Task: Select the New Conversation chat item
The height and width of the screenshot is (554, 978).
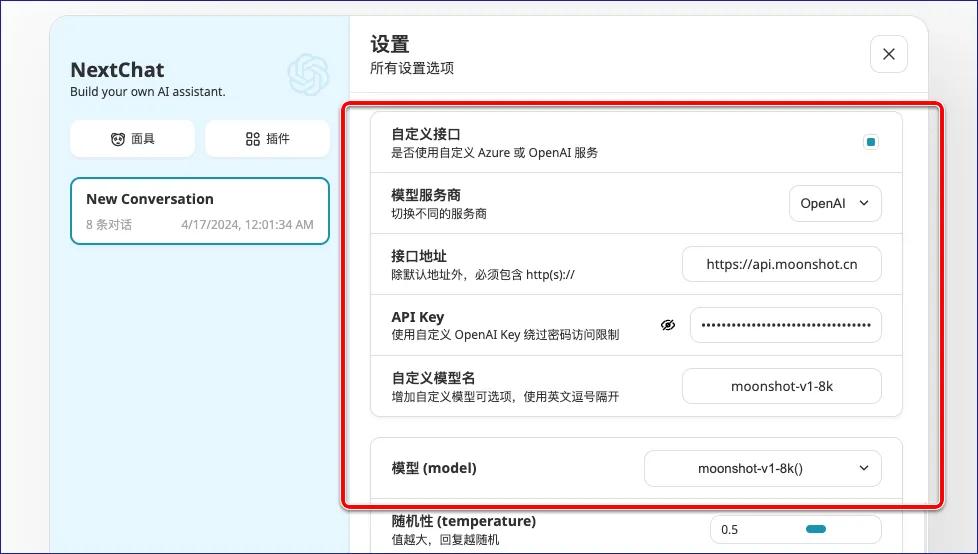Action: tap(199, 211)
